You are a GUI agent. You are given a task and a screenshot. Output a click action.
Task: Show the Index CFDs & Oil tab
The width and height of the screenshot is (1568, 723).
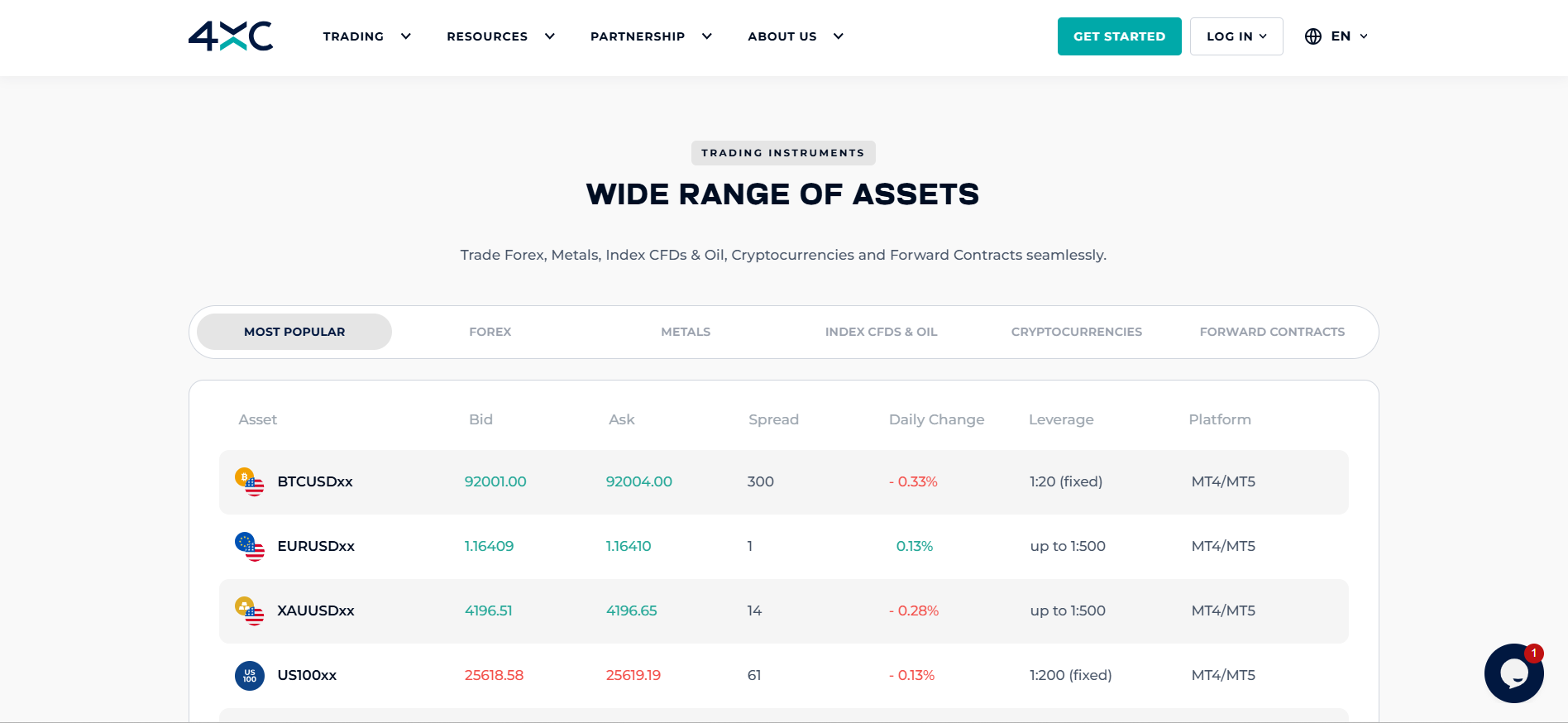tap(881, 332)
